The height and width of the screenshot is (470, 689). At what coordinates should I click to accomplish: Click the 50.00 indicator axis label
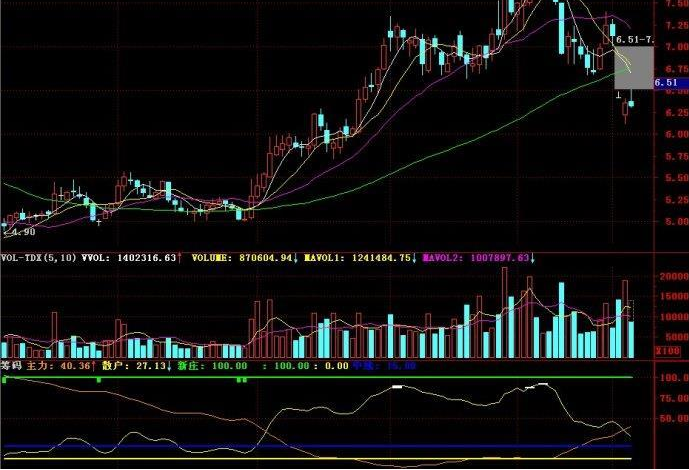coord(674,419)
